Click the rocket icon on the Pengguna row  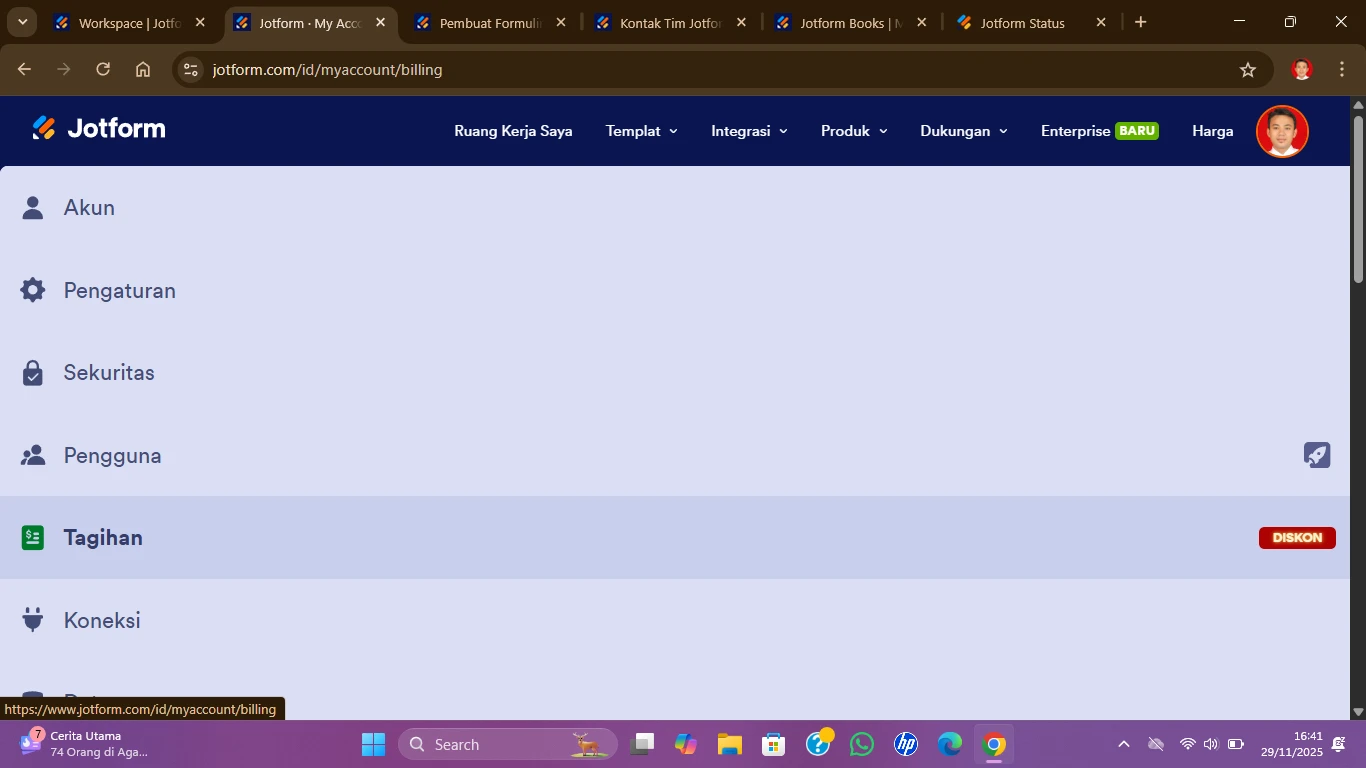click(x=1318, y=455)
